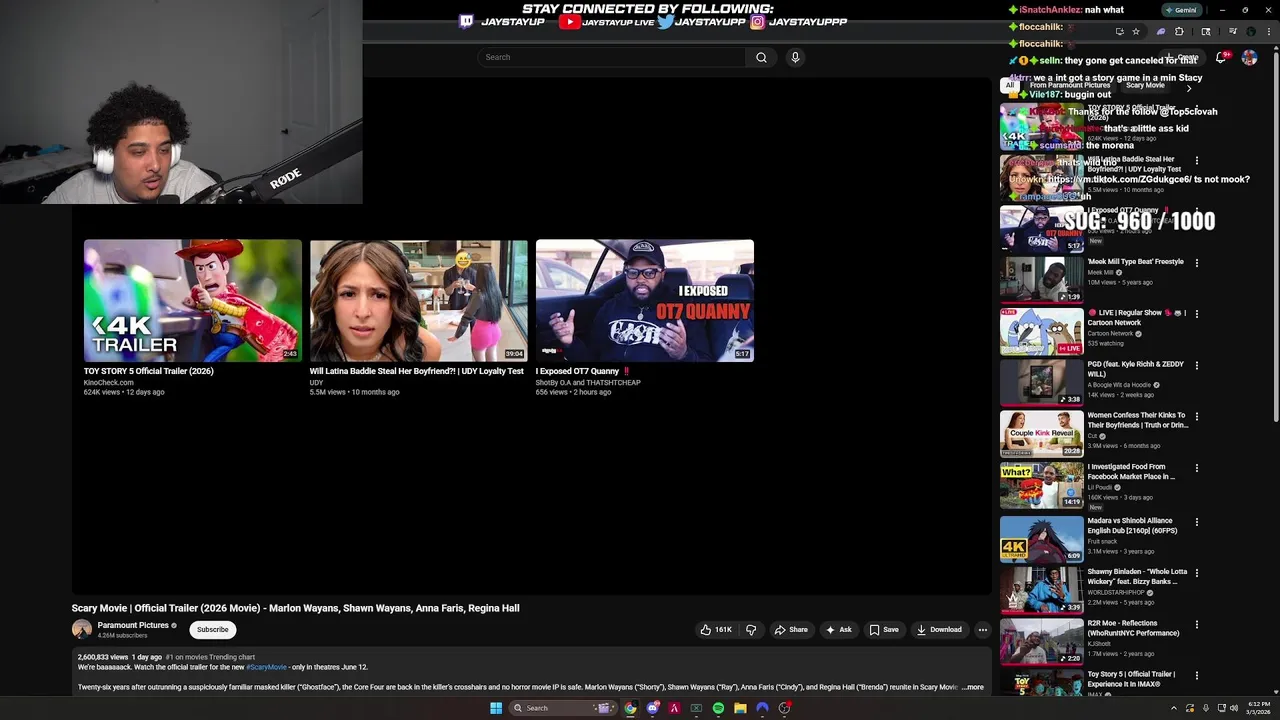Image resolution: width=1280 pixels, height=720 pixels.
Task: Open Chrome profile avatar in toolbar
Action: click(1251, 31)
